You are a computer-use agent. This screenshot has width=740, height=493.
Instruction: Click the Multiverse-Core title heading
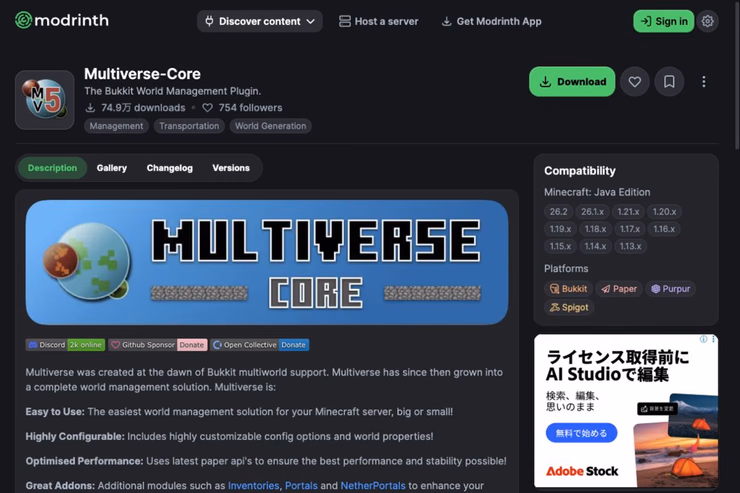143,74
